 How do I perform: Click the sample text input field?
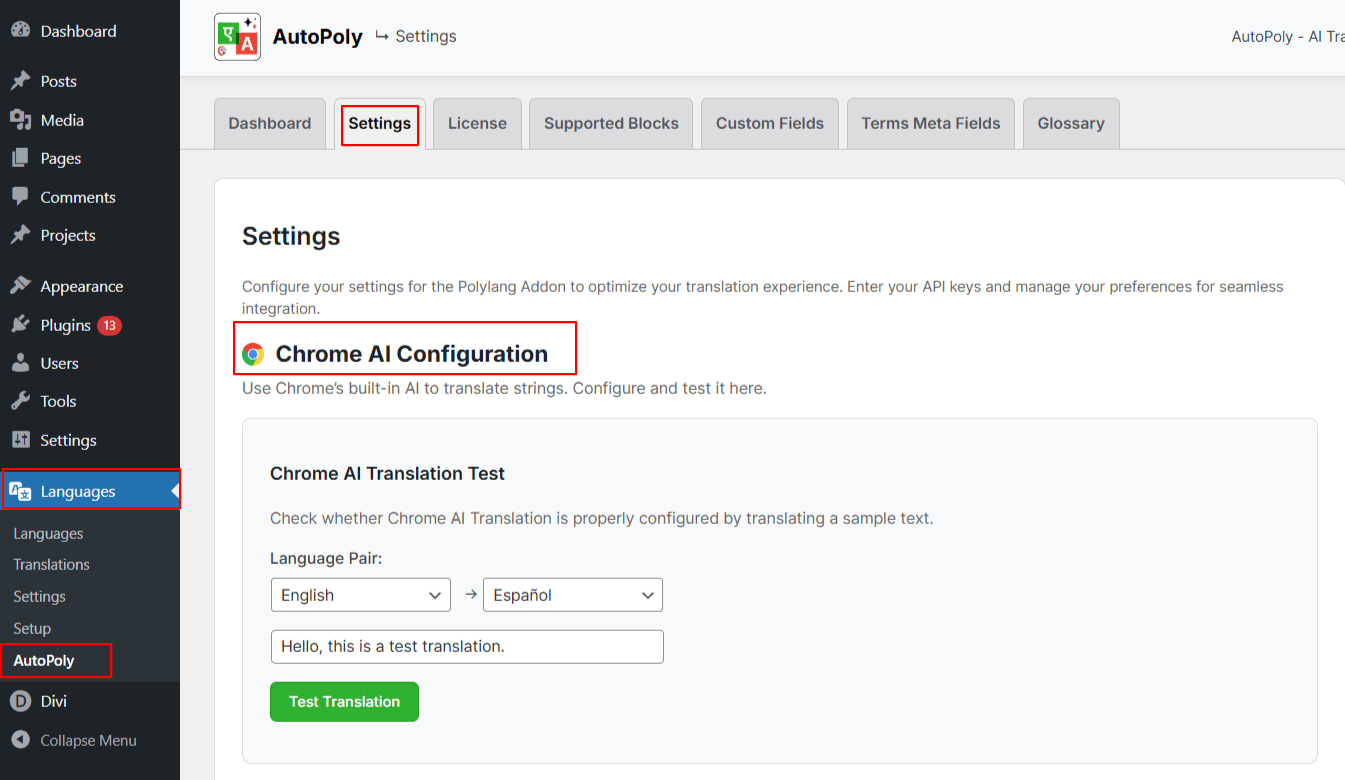[467, 647]
